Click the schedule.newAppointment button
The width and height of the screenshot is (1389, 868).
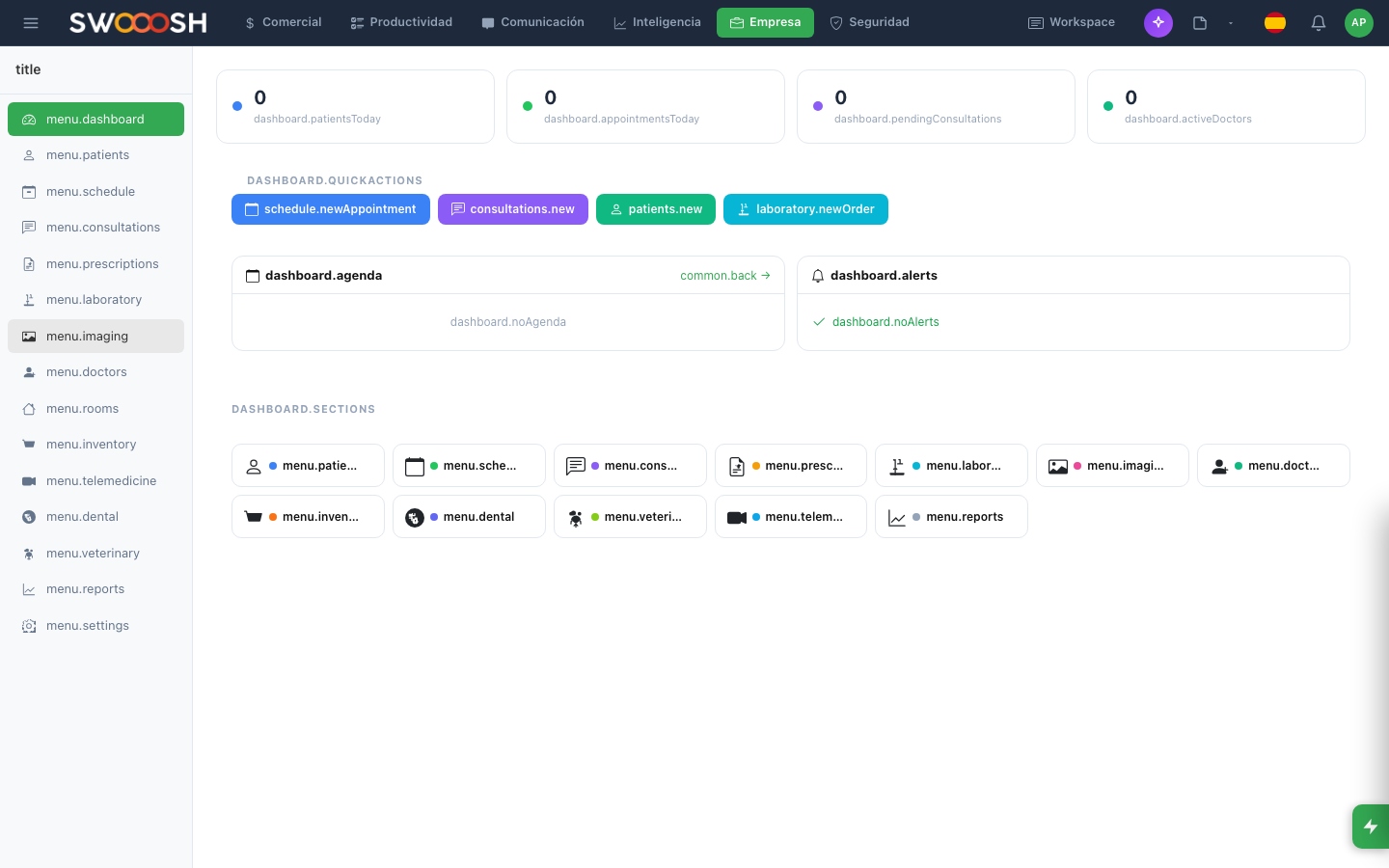(x=331, y=209)
